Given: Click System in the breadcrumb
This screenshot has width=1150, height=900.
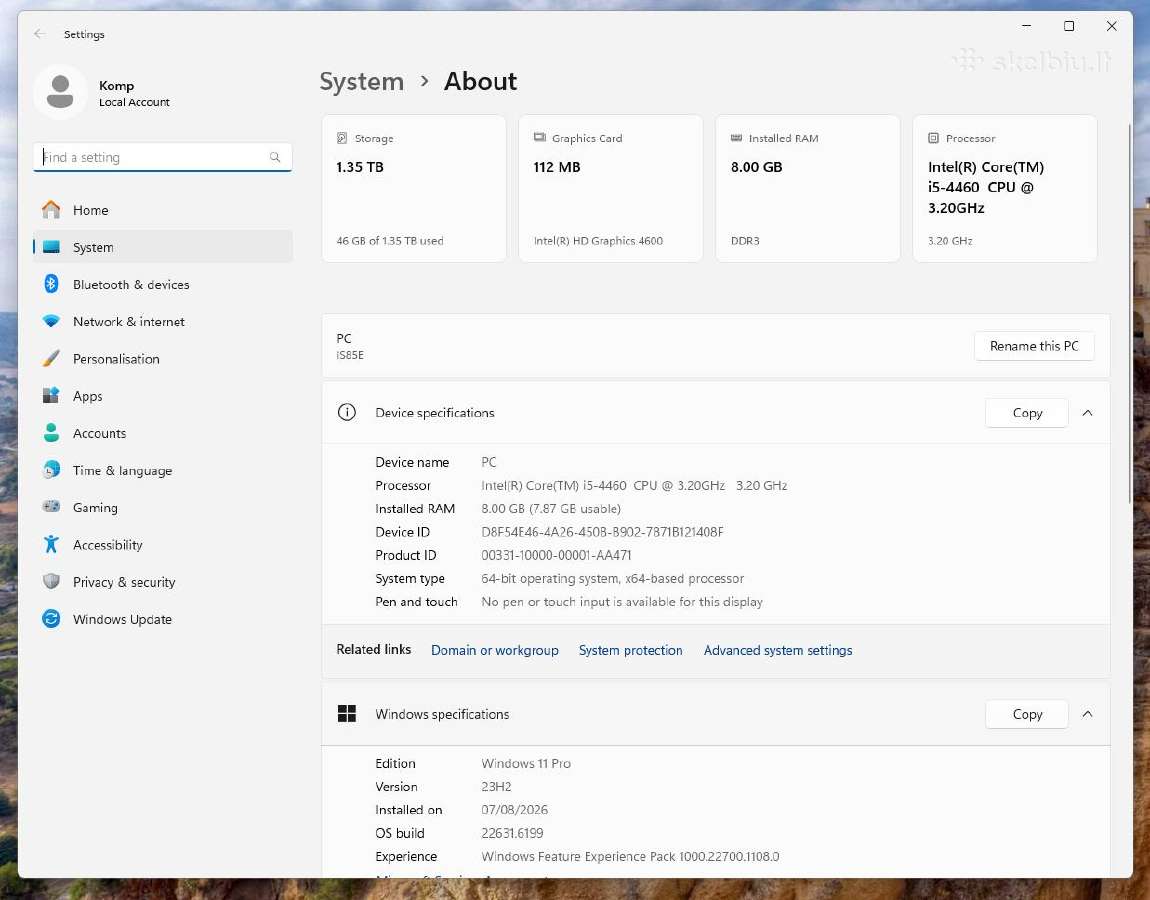Looking at the screenshot, I should tap(362, 81).
